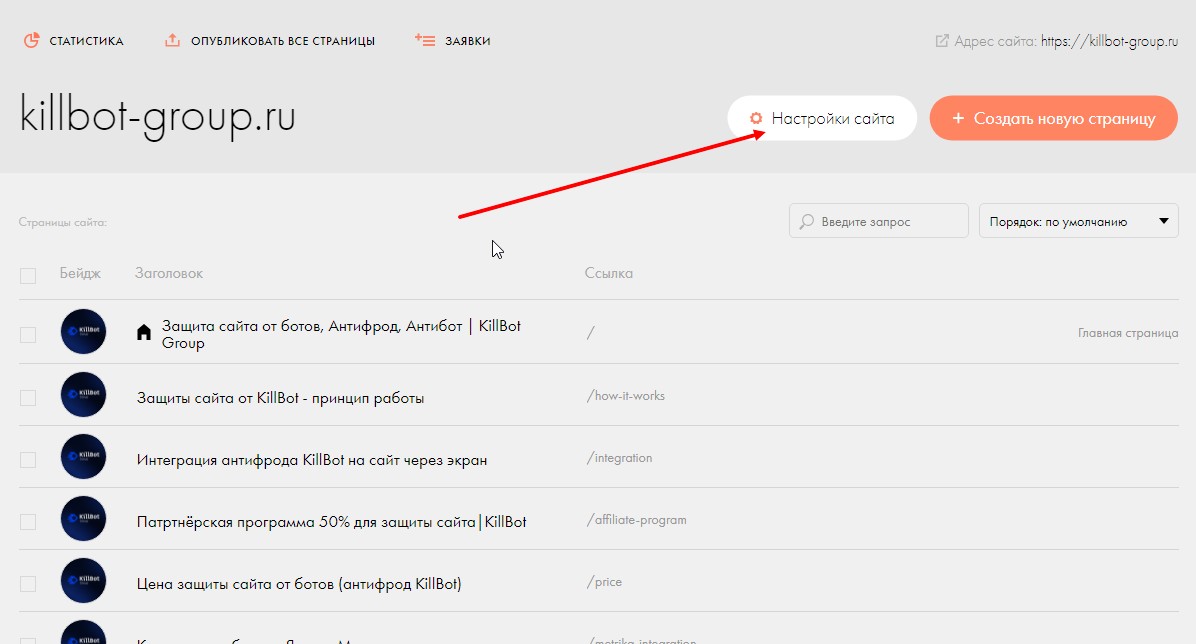
Task: Click the Ссылка column header
Action: click(609, 273)
